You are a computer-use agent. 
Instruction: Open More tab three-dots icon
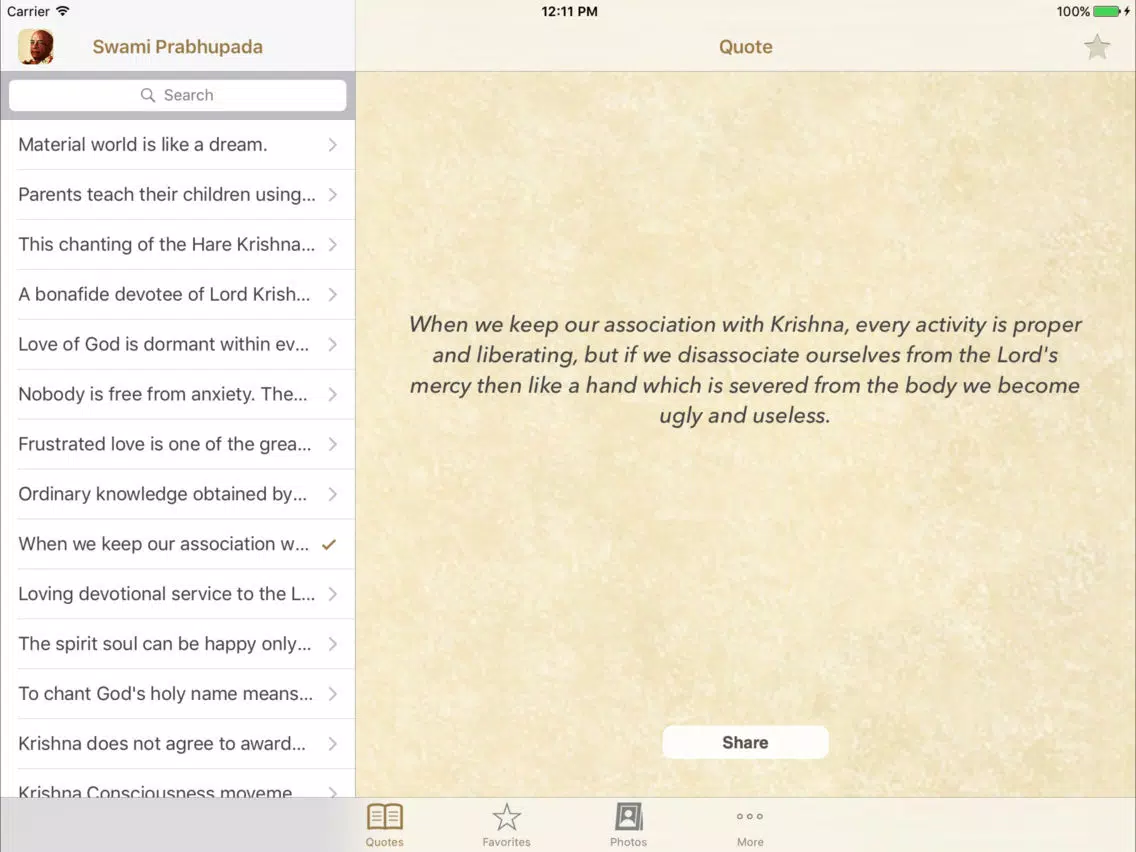point(750,816)
